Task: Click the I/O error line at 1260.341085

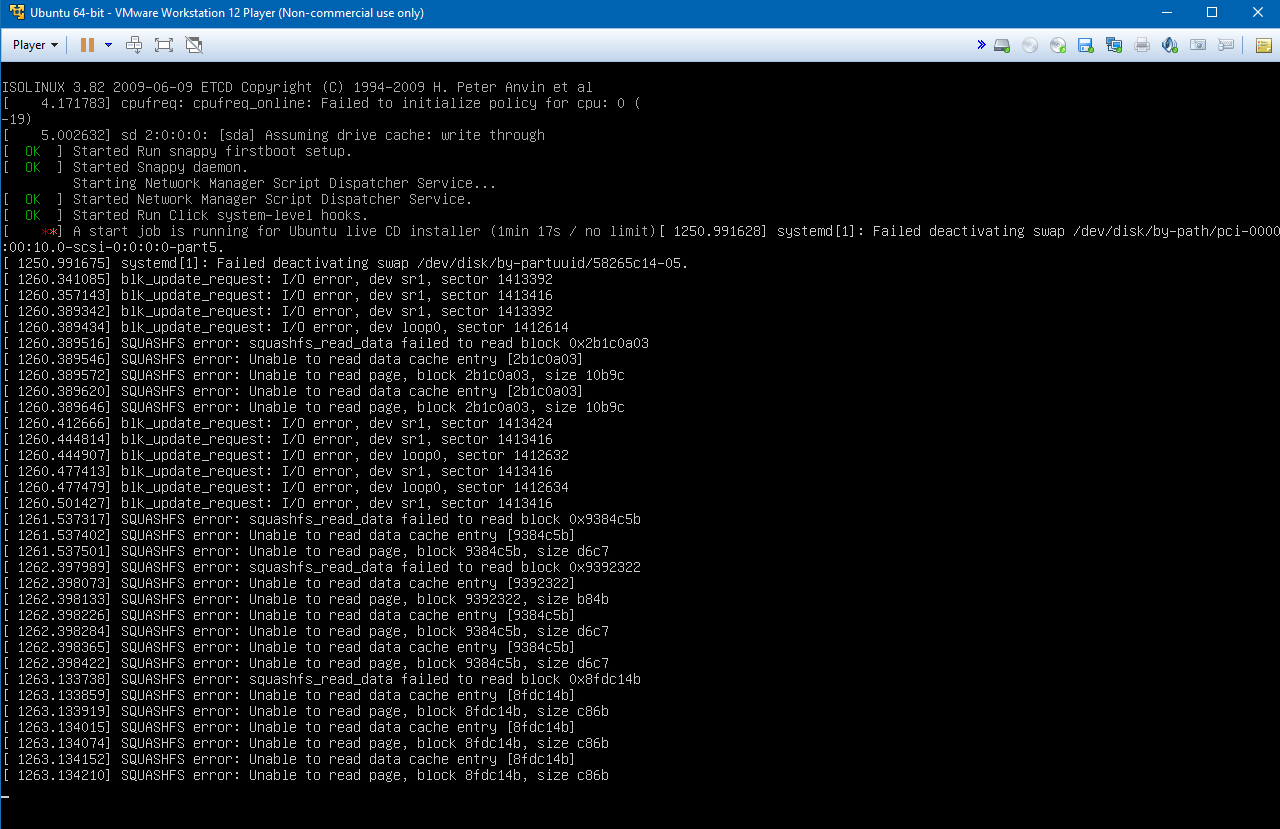Action: click(277, 279)
